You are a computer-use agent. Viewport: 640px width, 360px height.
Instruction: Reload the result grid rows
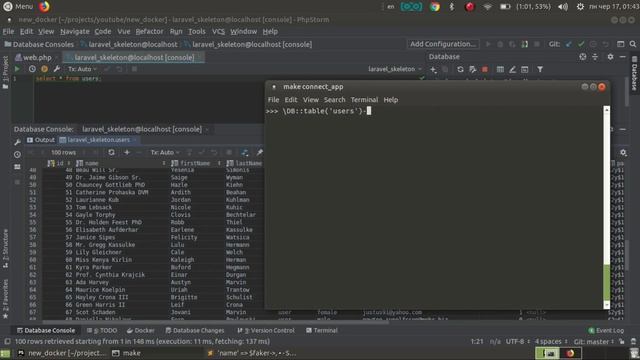click(x=111, y=152)
